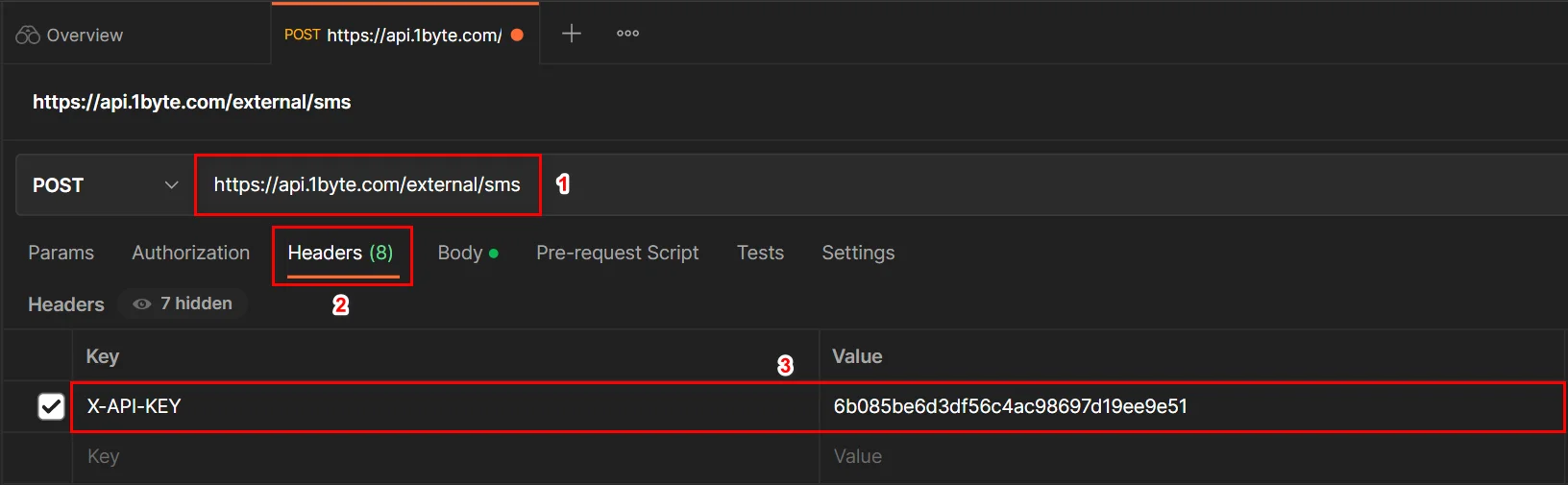Show the 7 hidden headers
The width and height of the screenshot is (1568, 485).
(183, 303)
